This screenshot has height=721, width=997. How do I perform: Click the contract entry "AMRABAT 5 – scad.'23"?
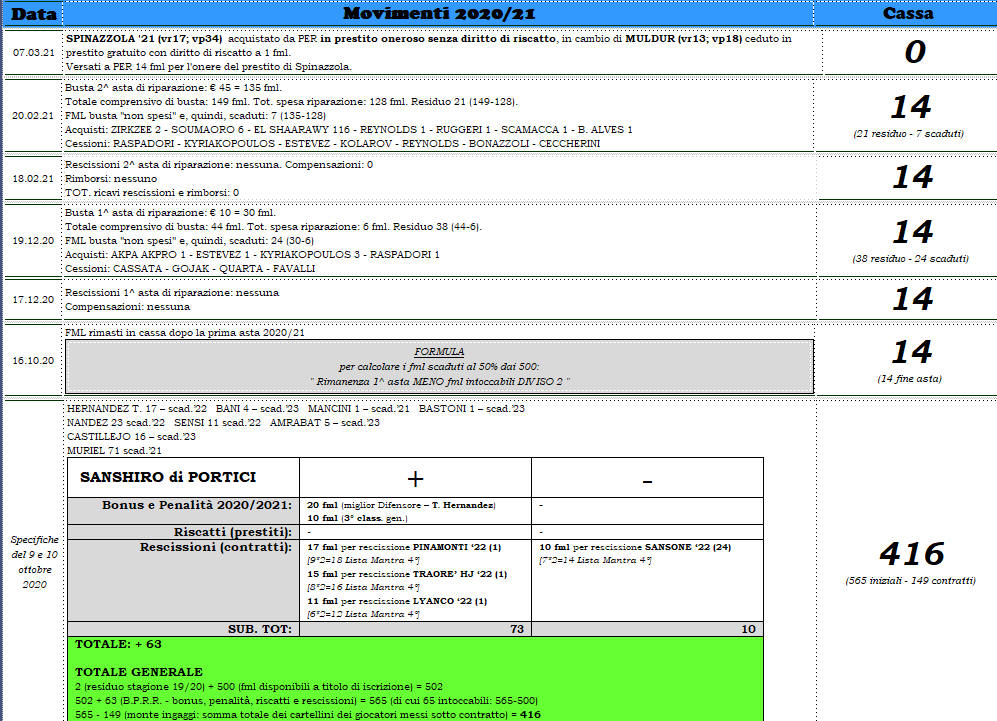coord(324,423)
